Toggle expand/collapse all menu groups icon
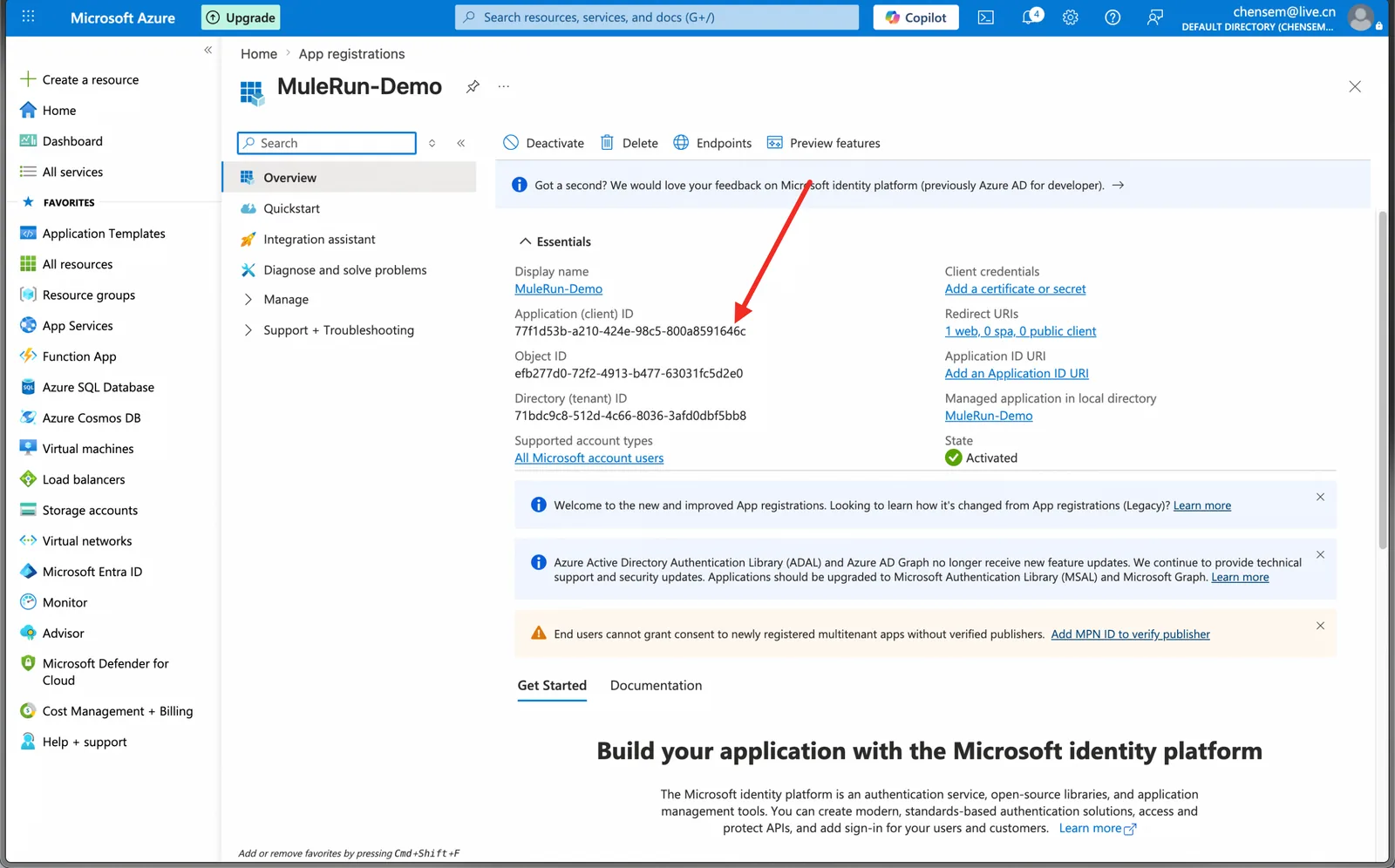 click(x=432, y=143)
